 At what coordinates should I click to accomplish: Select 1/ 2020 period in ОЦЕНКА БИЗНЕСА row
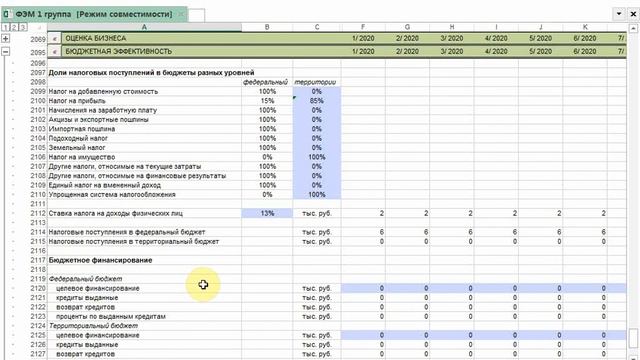(363, 38)
